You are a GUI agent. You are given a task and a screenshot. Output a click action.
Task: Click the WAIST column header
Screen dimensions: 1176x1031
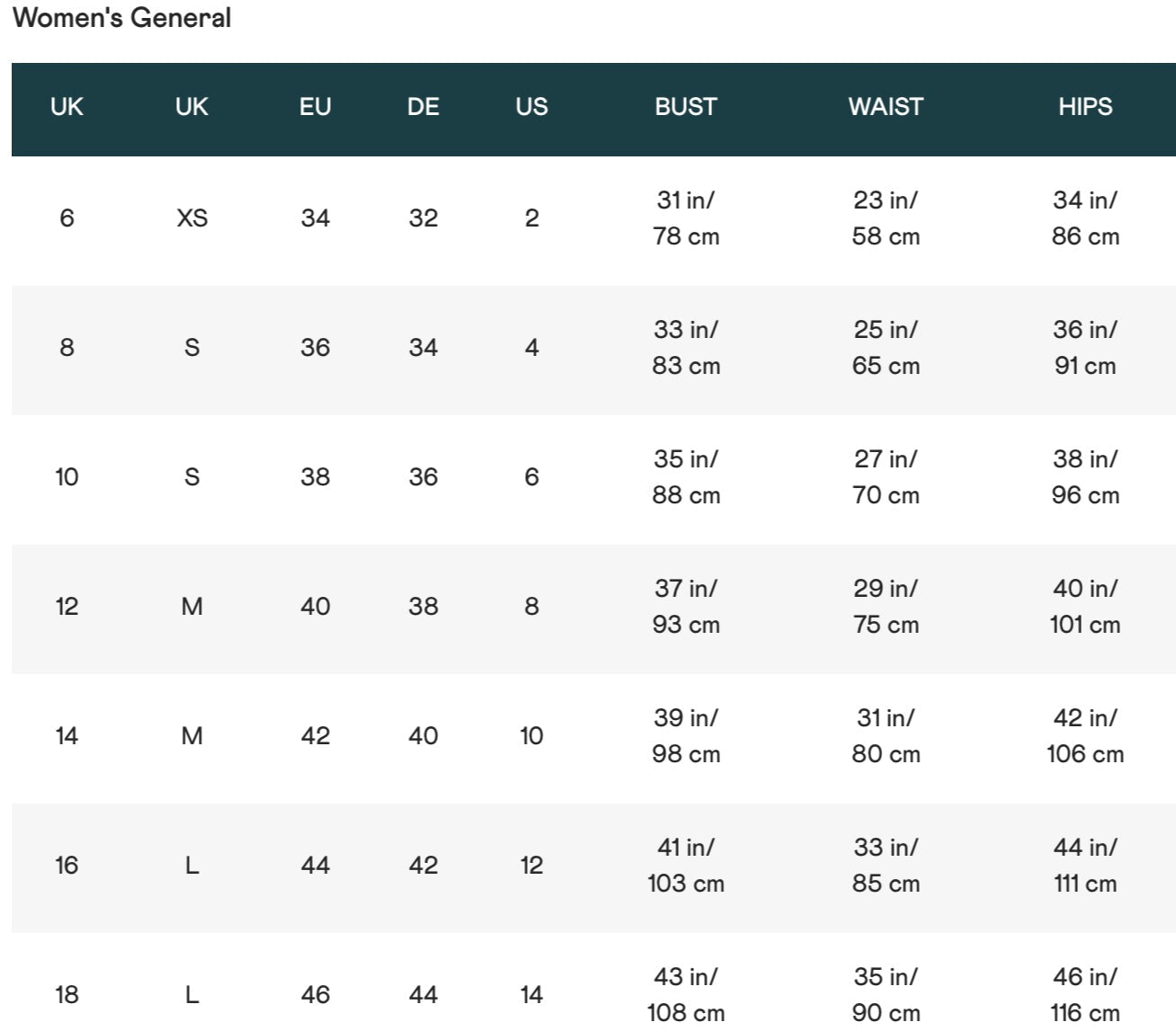886,106
